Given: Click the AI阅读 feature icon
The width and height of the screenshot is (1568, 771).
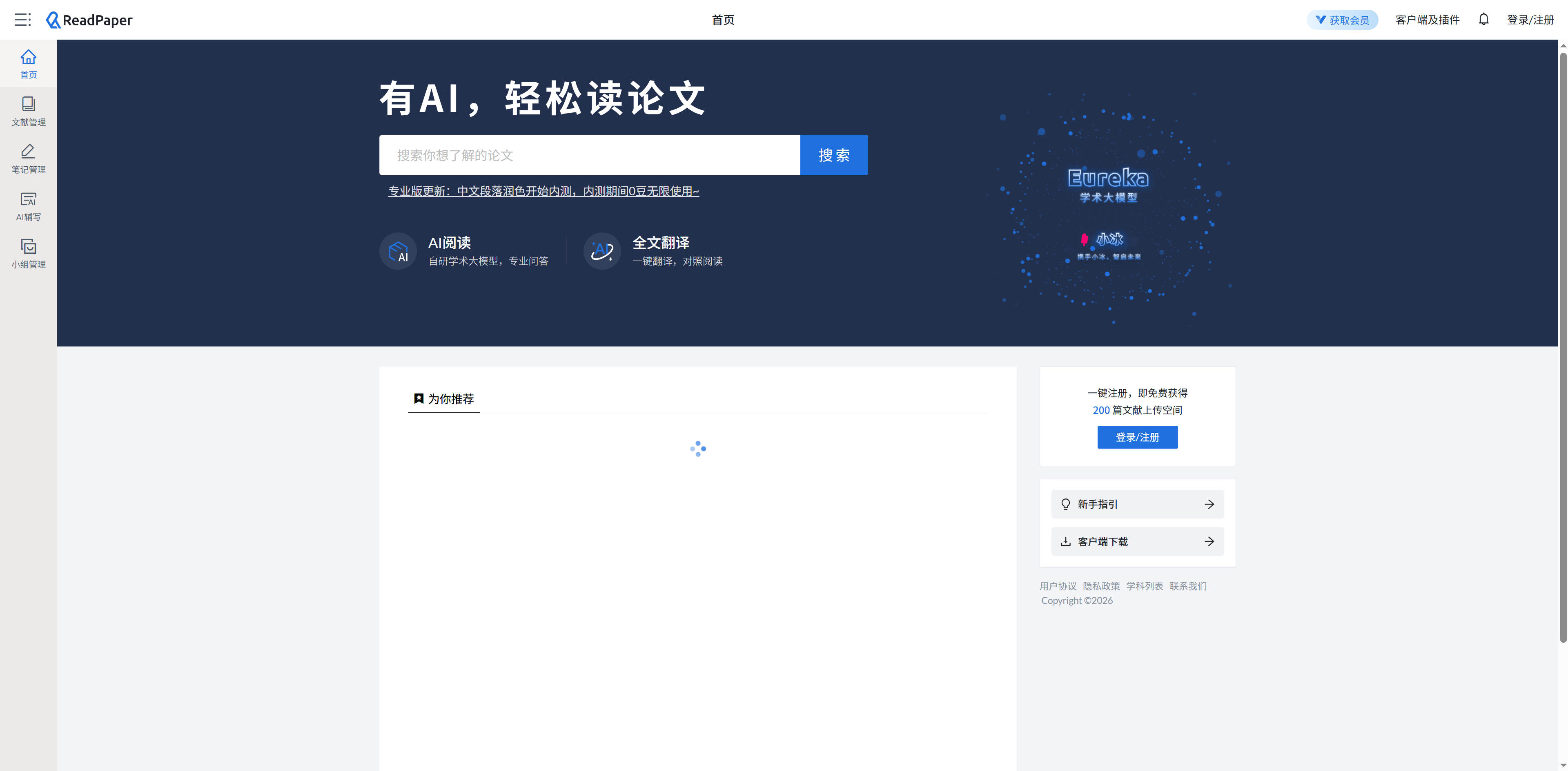Looking at the screenshot, I should tap(398, 251).
